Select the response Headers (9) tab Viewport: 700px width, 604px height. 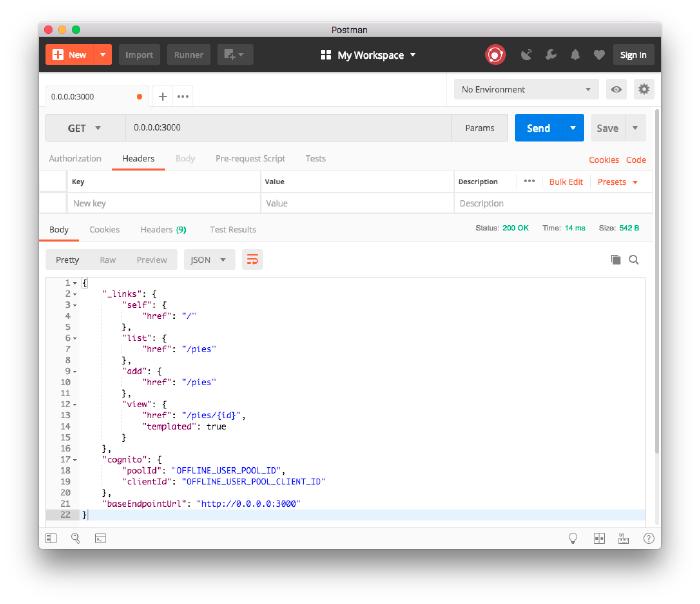(x=163, y=229)
